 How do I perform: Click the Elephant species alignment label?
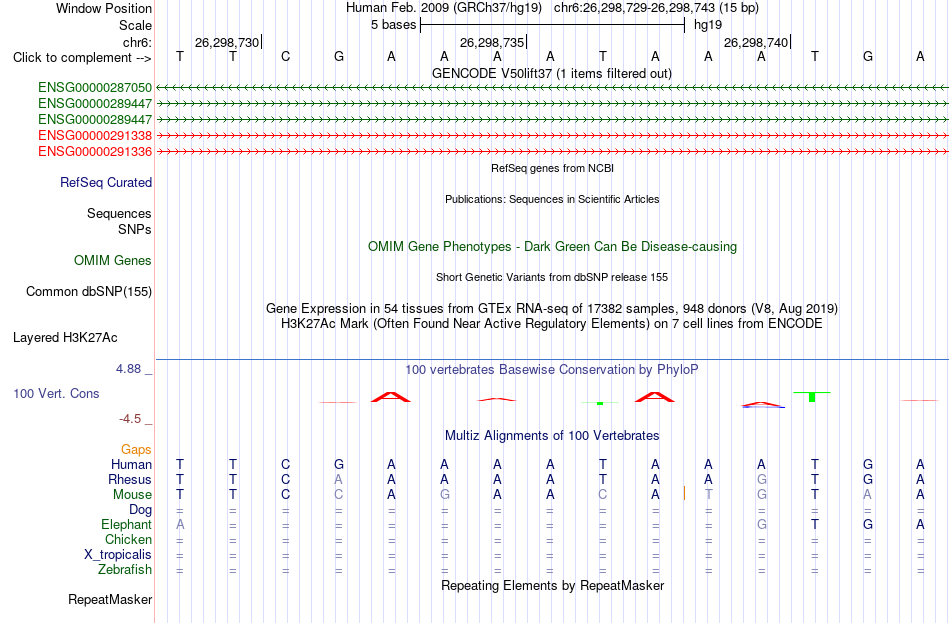click(127, 525)
